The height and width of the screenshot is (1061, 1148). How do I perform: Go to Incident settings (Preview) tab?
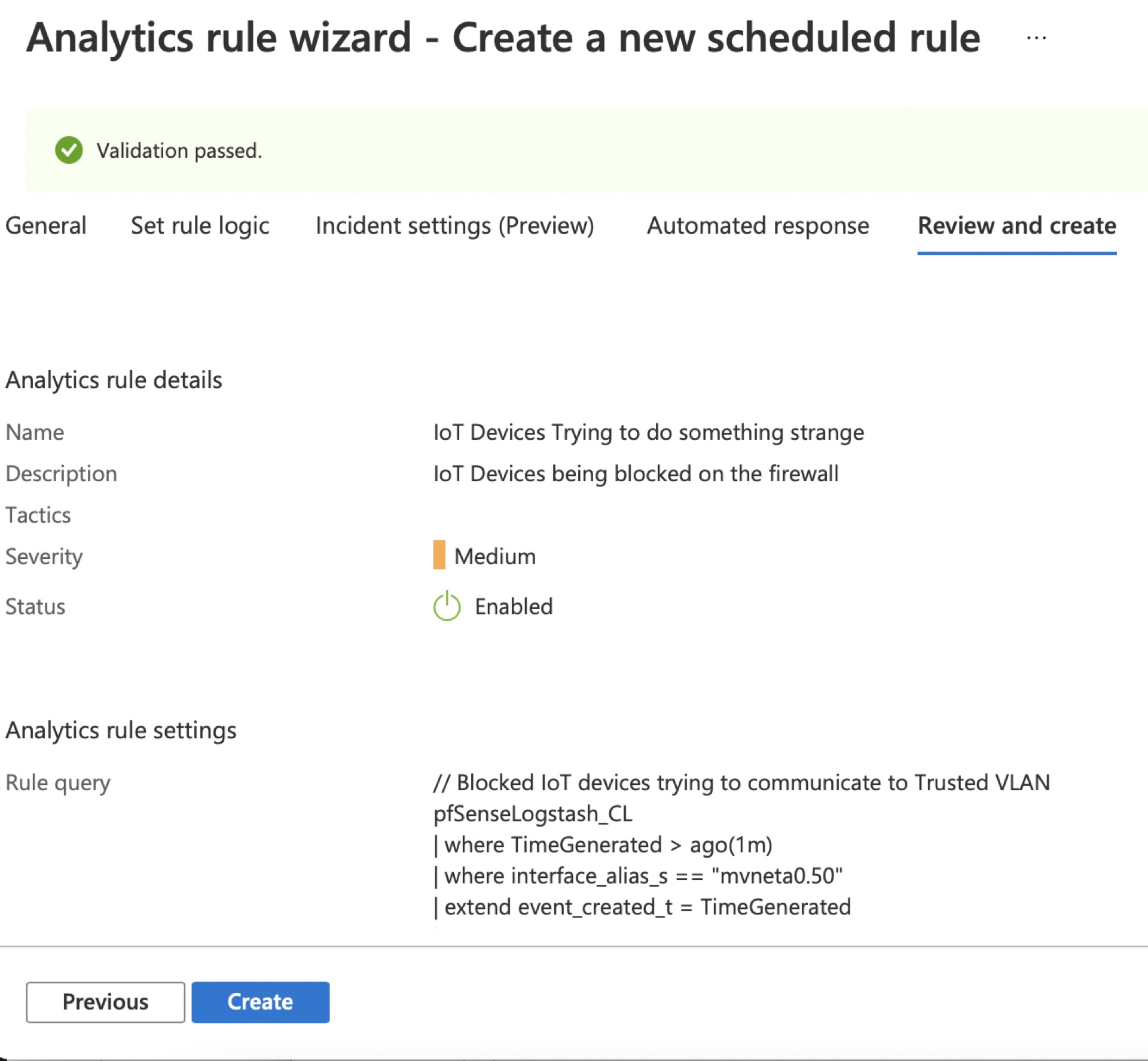[454, 226]
